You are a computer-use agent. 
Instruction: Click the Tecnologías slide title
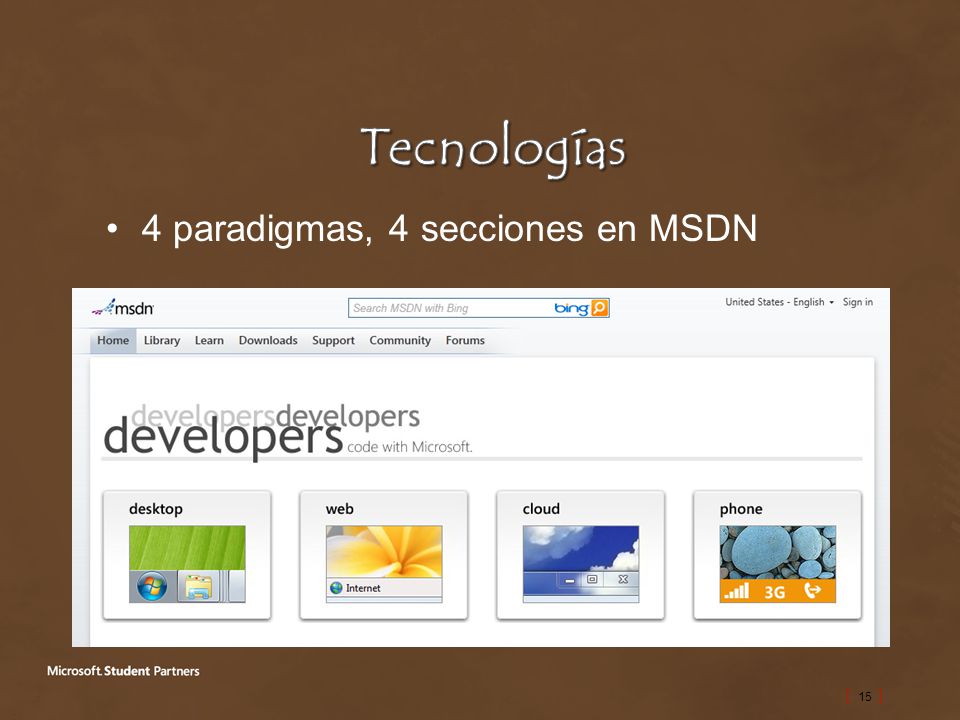pyautogui.click(x=493, y=148)
